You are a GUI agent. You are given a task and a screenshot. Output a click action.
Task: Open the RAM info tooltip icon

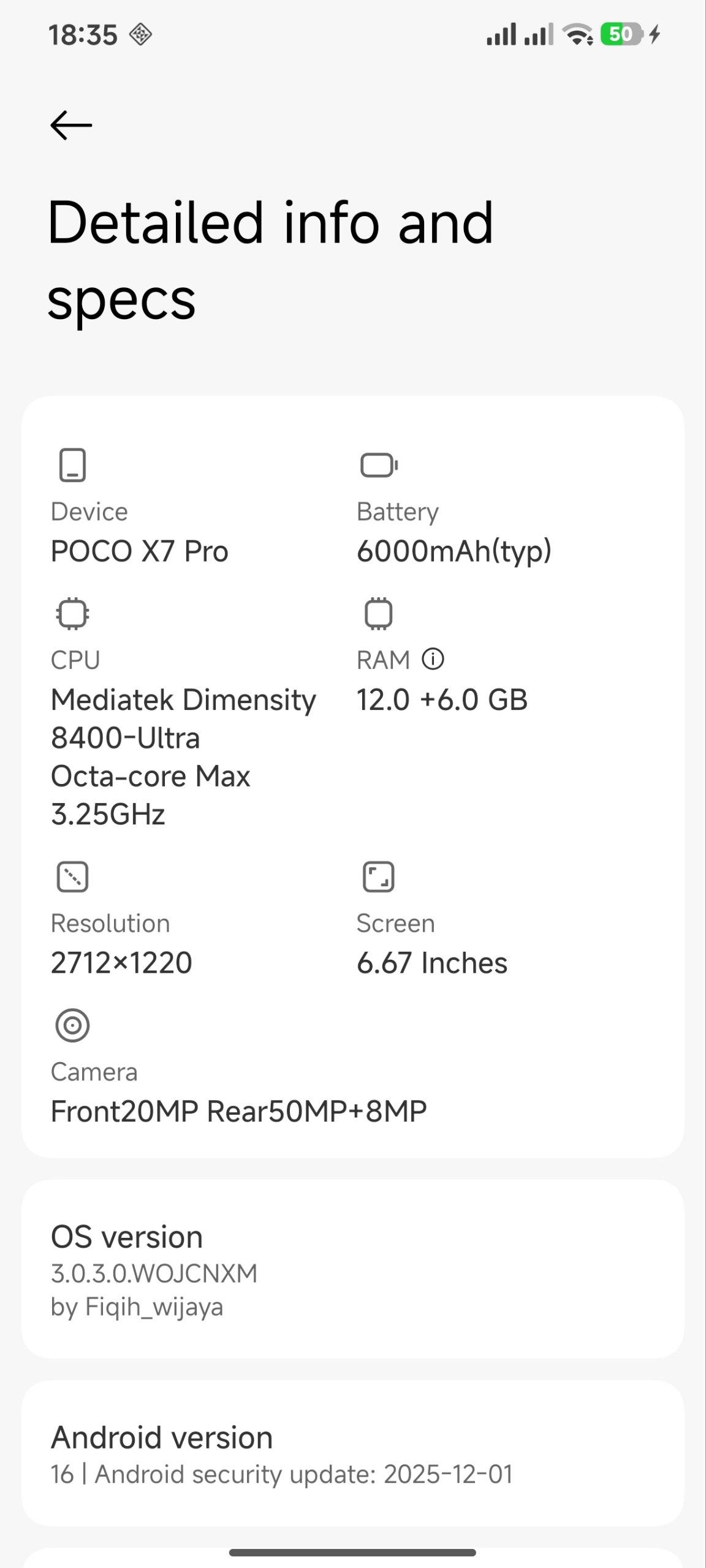[x=433, y=660]
